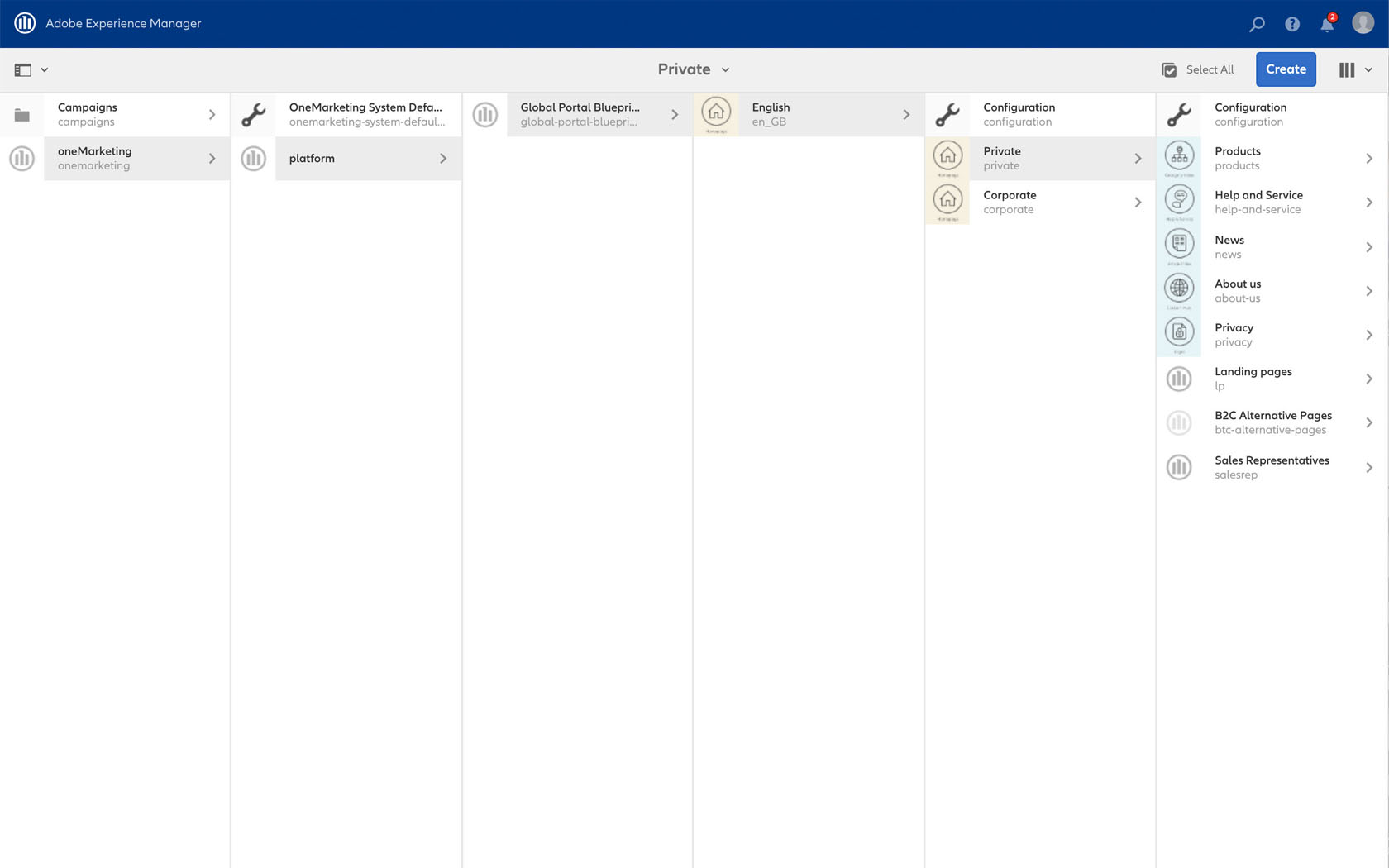Select the B2C Alternative Pages row text
The image size is (1389, 868).
1273,423
